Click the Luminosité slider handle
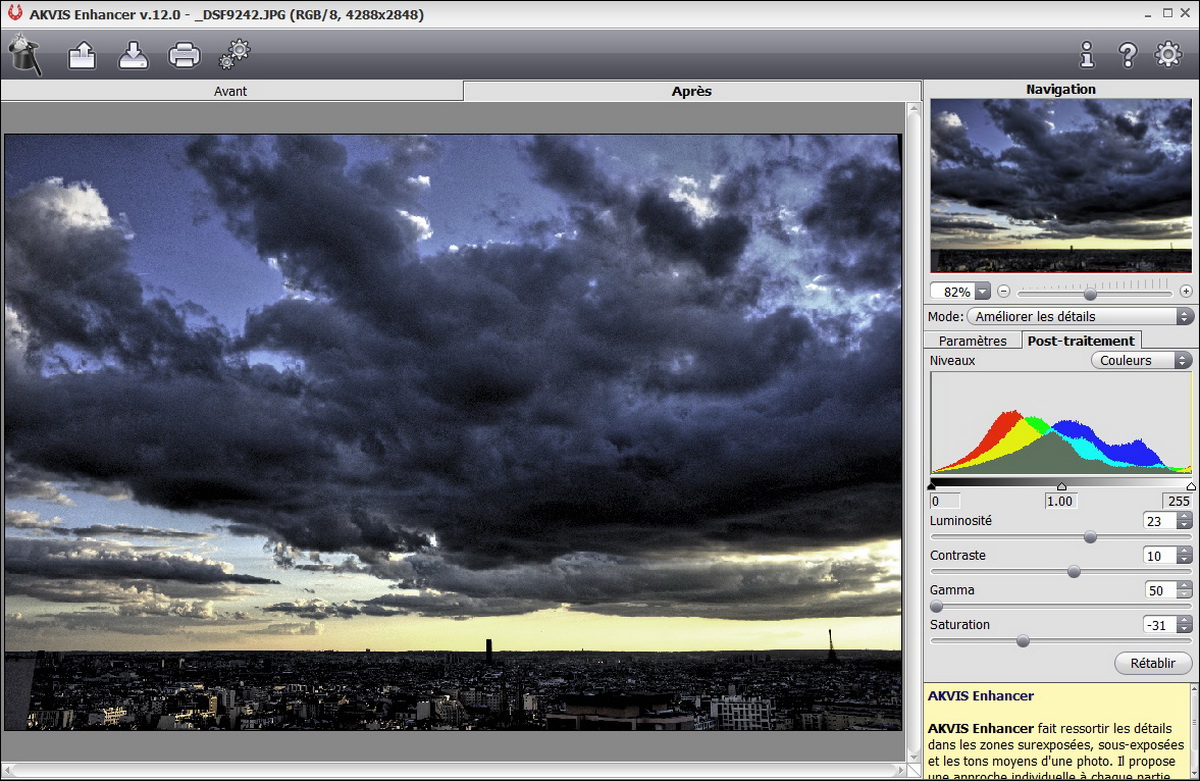 pos(1090,537)
